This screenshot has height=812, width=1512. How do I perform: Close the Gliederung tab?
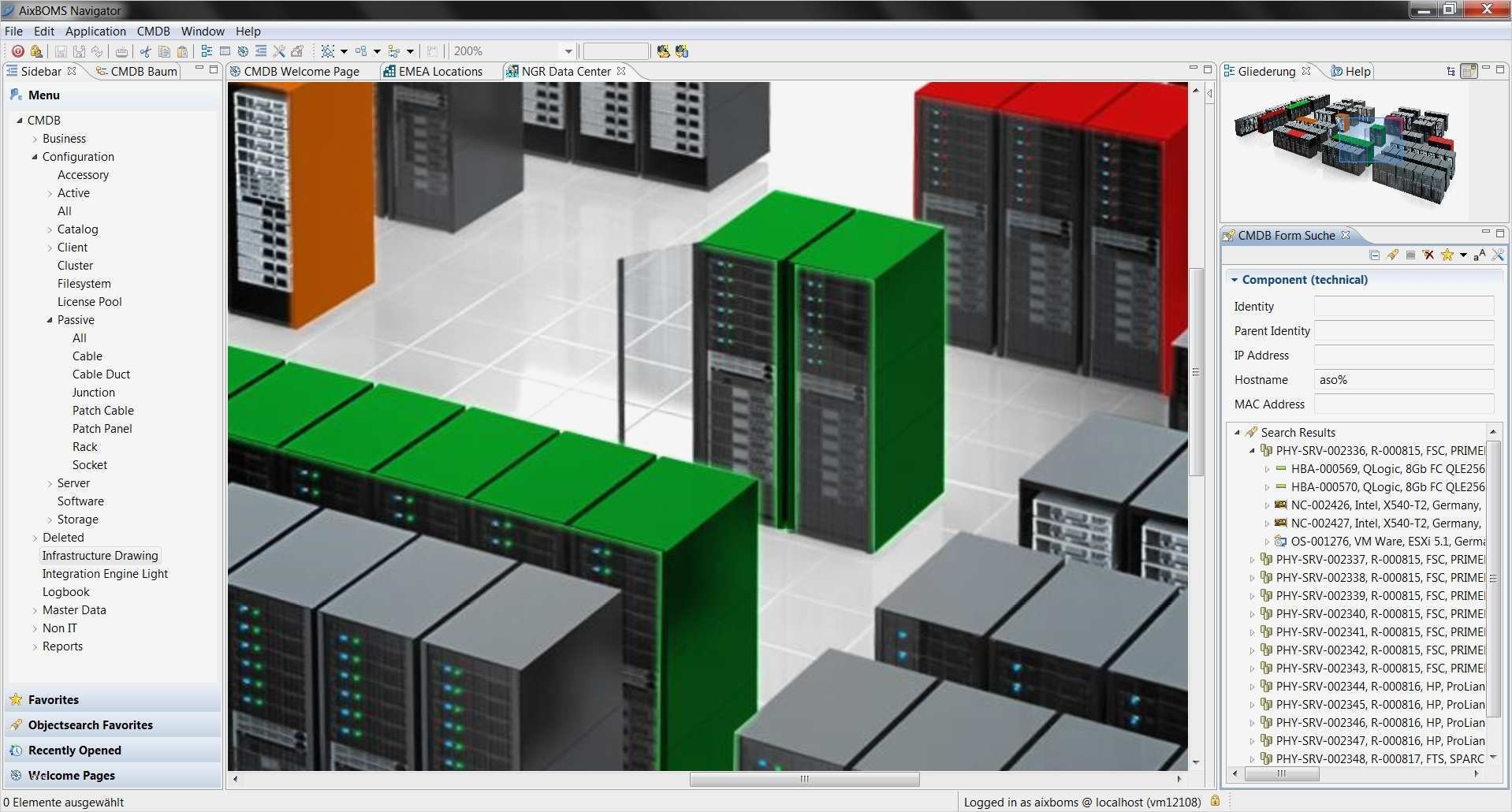pyautogui.click(x=1306, y=71)
